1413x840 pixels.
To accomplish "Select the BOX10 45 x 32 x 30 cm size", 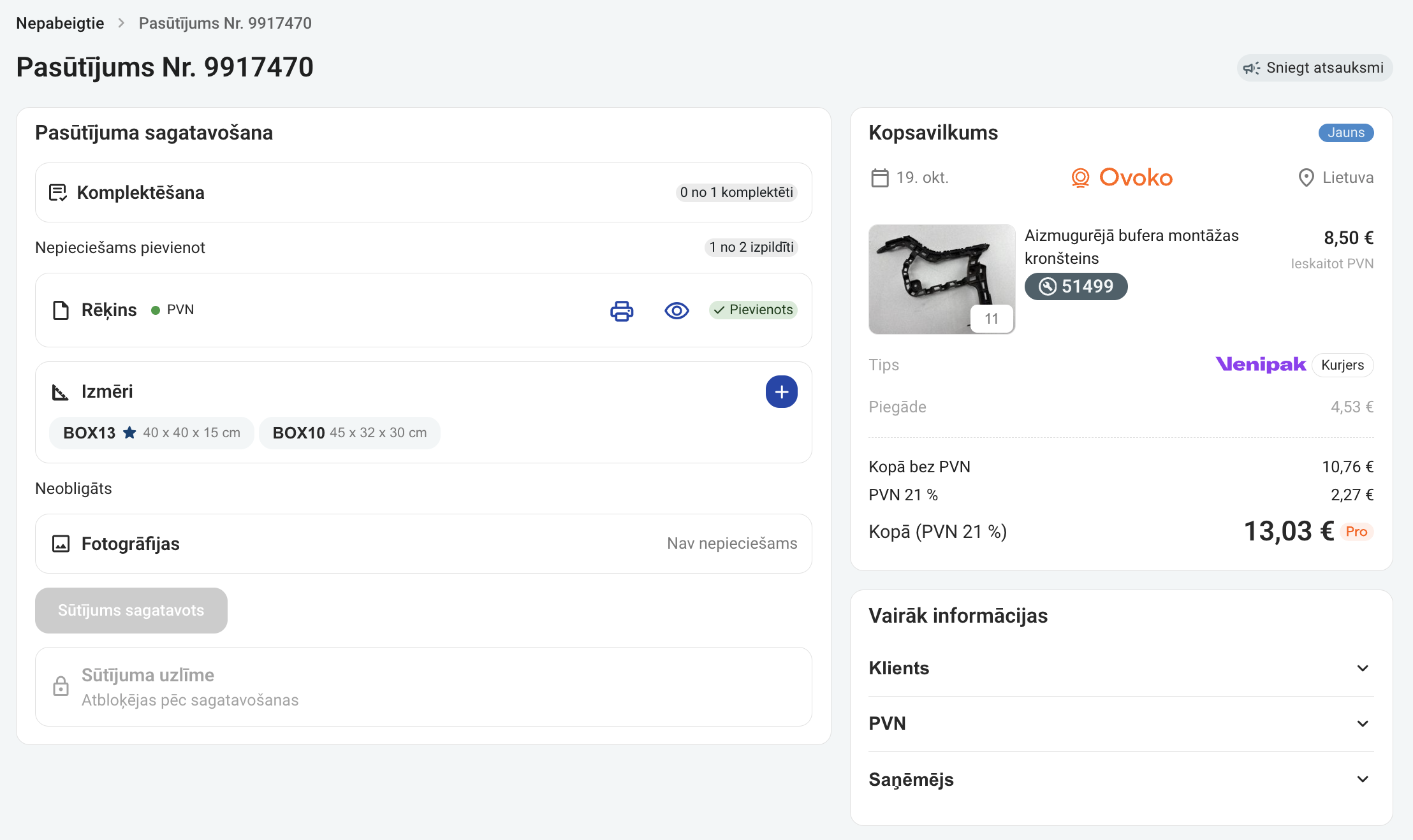I will (x=349, y=433).
